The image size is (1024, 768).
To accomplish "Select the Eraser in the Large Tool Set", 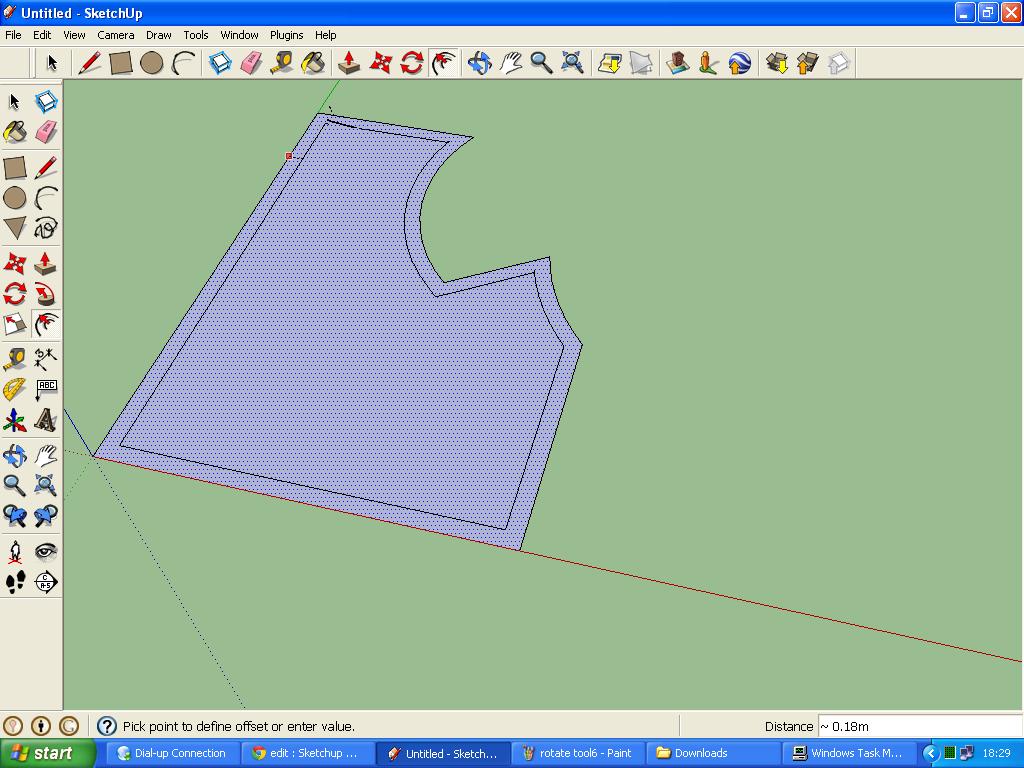I will pyautogui.click(x=46, y=132).
